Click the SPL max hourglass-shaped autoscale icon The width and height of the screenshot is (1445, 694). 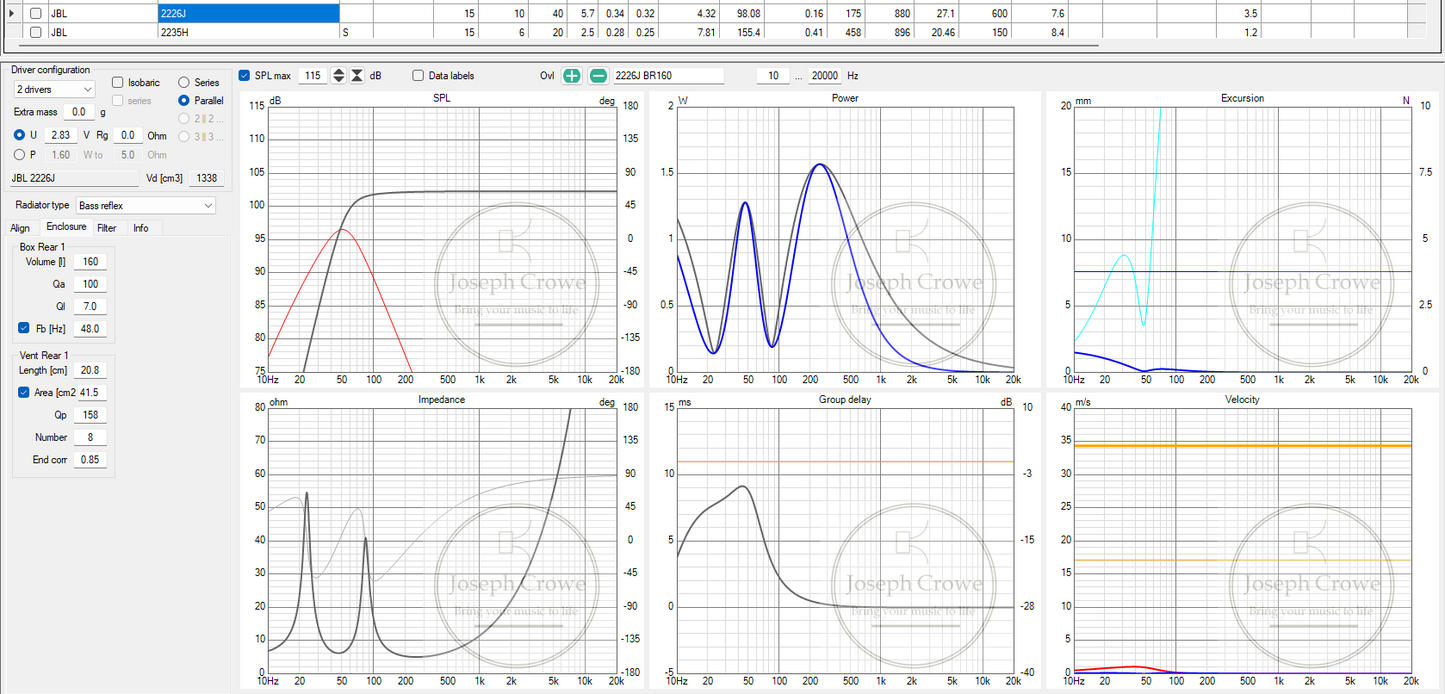pyautogui.click(x=358, y=76)
